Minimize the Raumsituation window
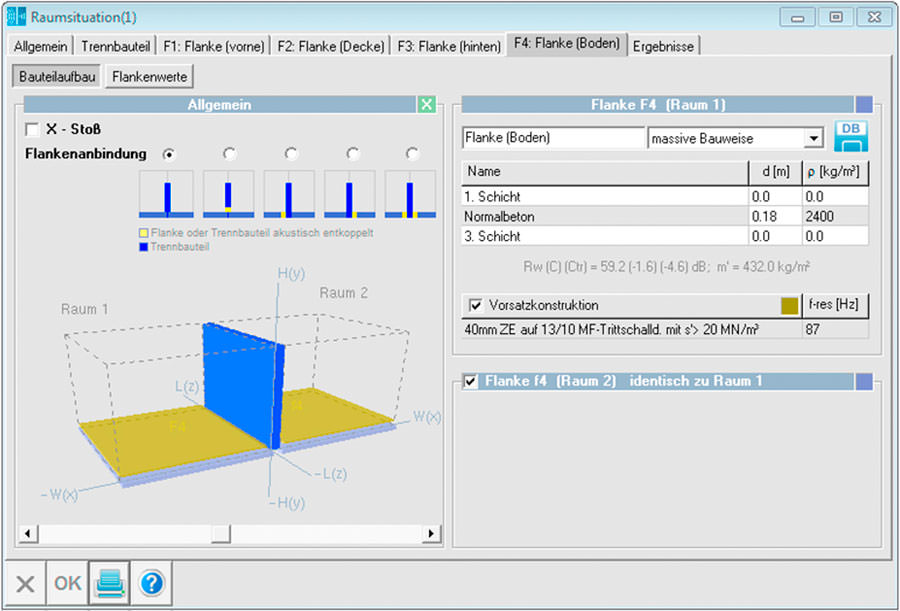Viewport: 900px width, 611px height. click(x=797, y=17)
